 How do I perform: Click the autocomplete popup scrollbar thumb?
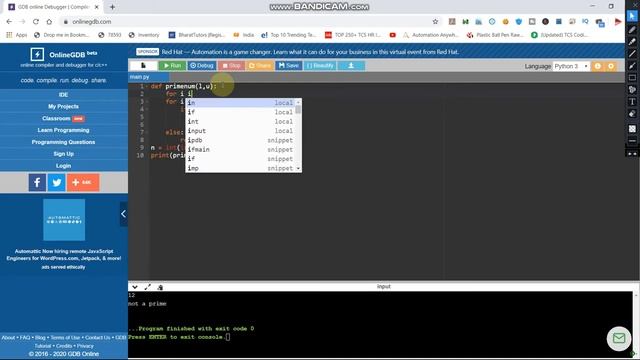click(x=298, y=109)
